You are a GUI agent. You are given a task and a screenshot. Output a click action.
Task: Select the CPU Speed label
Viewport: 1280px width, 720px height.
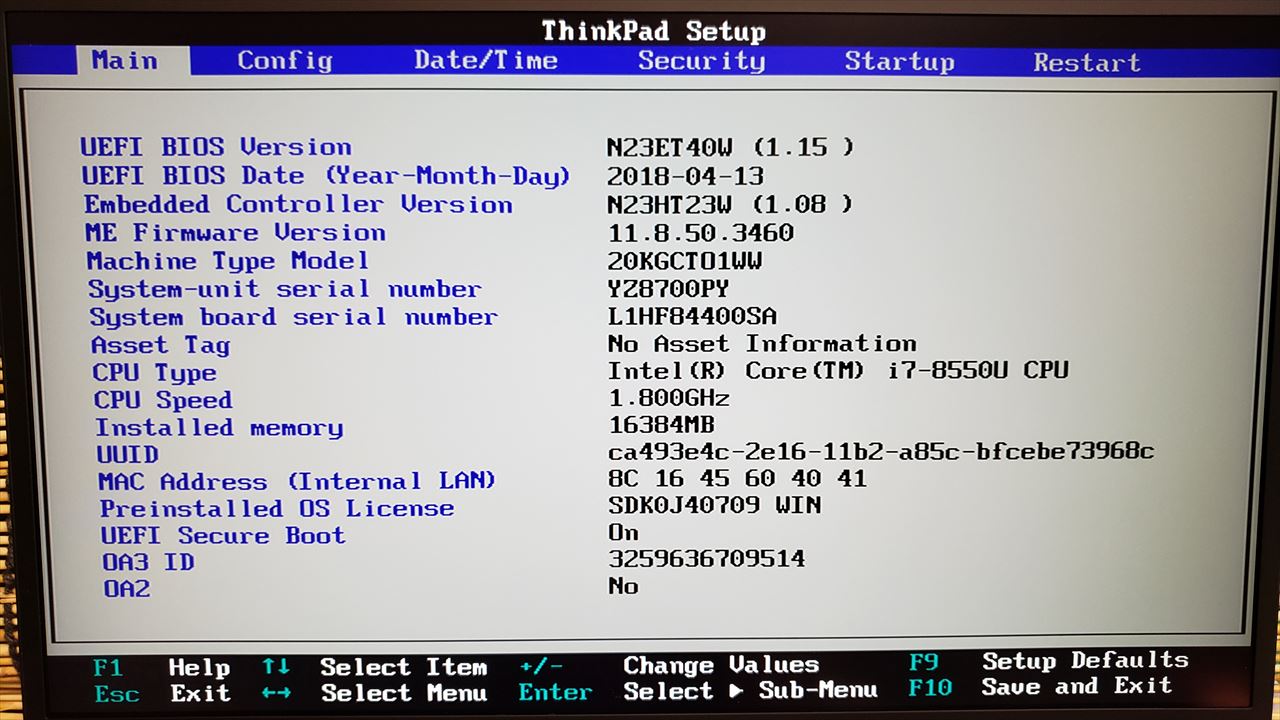click(163, 400)
